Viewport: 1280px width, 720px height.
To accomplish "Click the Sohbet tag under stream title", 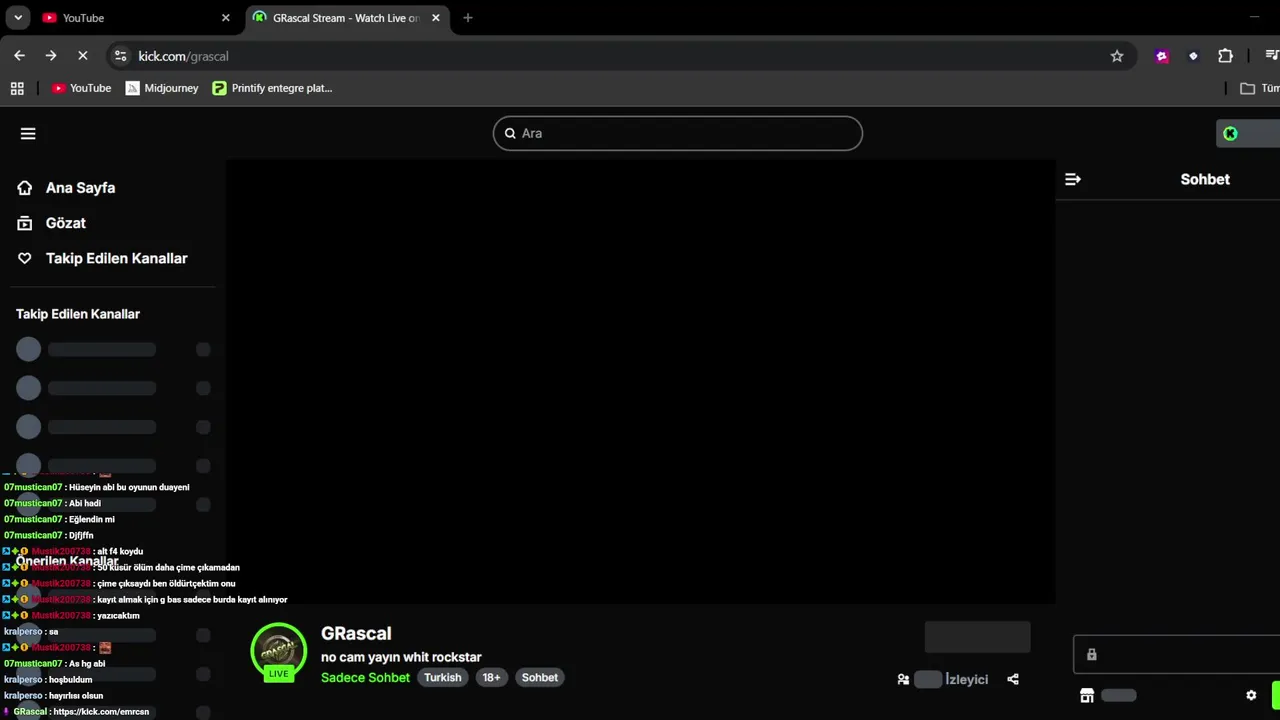I will pos(540,677).
